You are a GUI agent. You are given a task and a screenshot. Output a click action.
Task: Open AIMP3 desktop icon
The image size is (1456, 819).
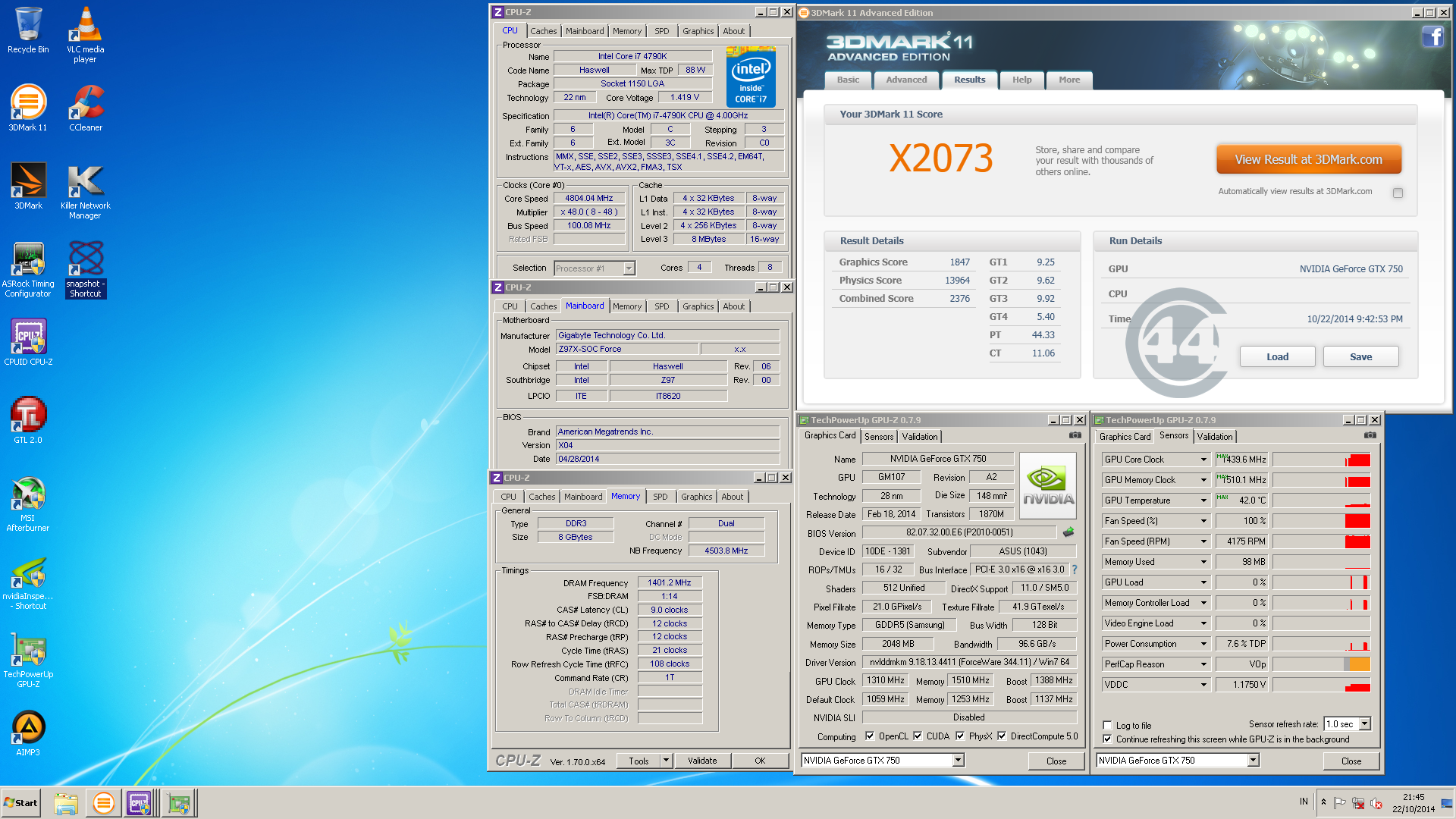coord(28,733)
